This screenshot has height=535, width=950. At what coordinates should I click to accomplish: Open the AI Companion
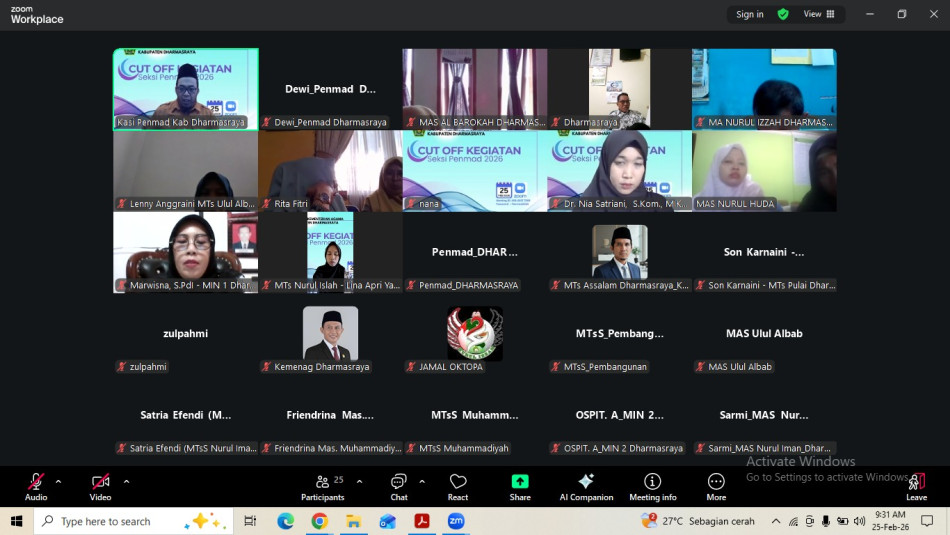pos(586,487)
